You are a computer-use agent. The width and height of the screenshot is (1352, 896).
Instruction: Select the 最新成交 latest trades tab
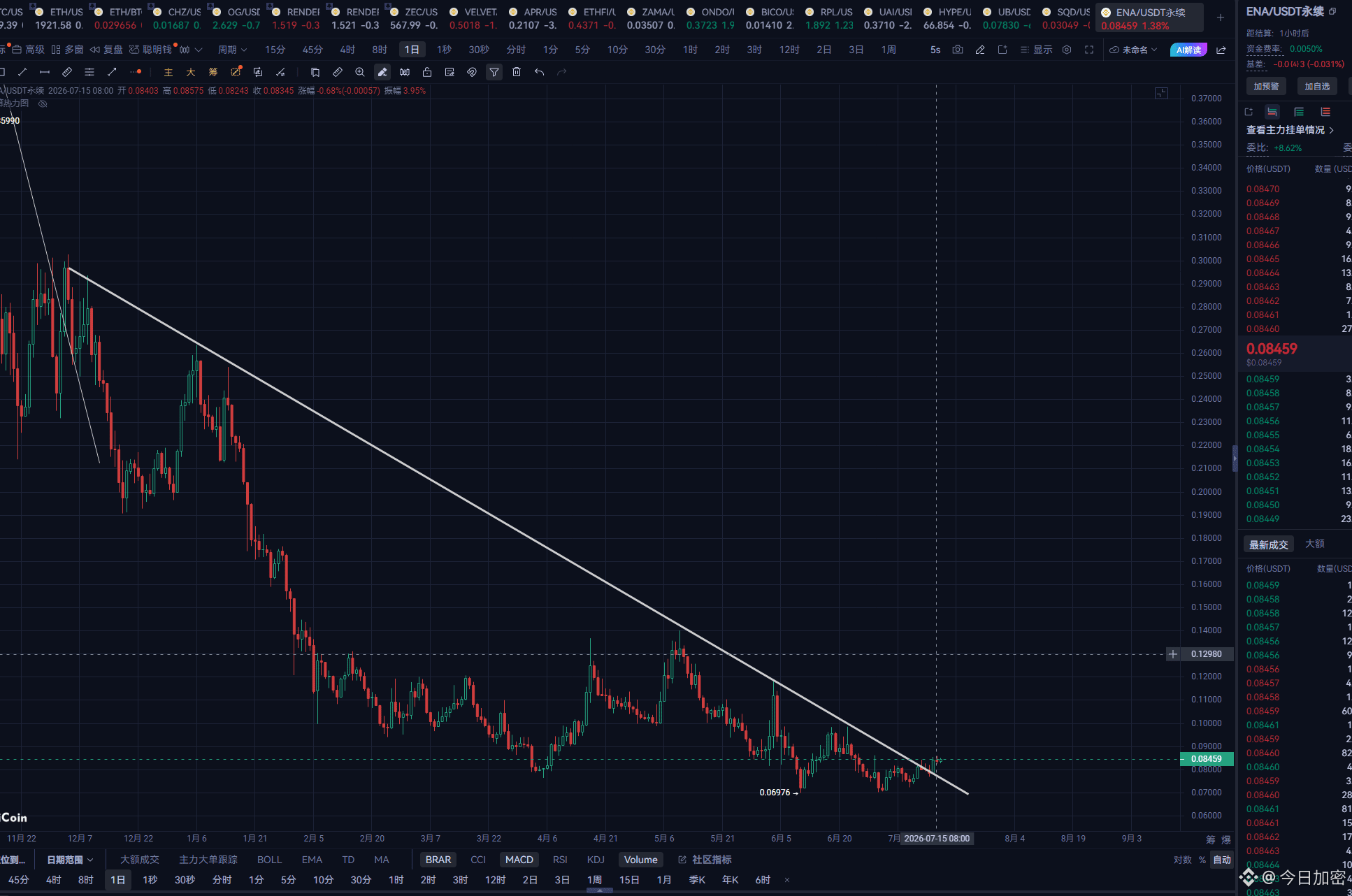[x=1269, y=544]
